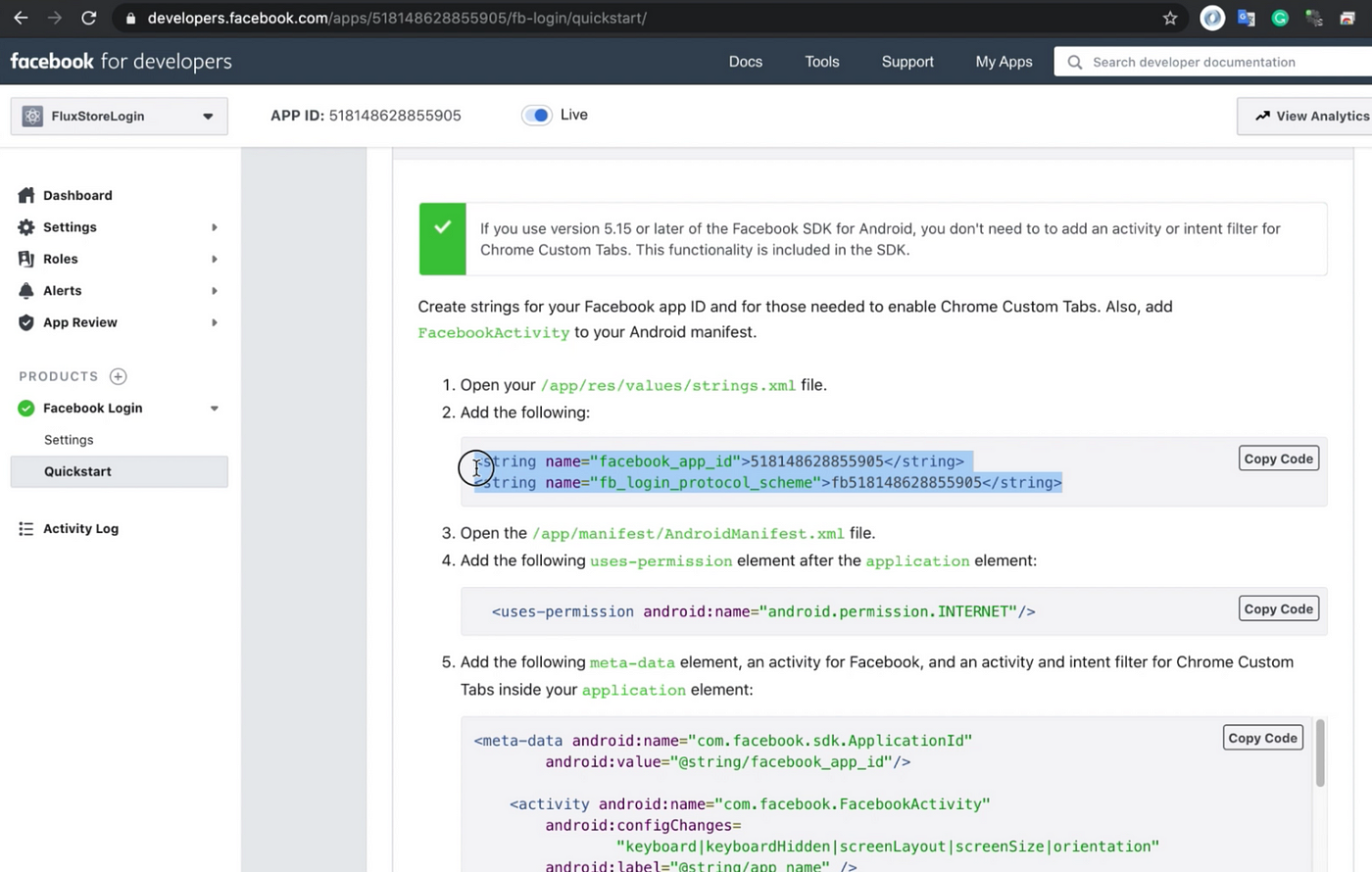
Task: Click the Facebook Login green checkmark icon
Action: coord(26,408)
